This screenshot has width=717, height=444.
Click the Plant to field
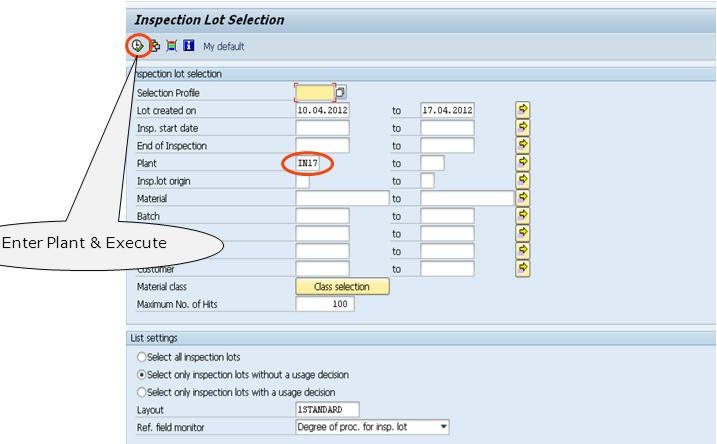point(432,163)
